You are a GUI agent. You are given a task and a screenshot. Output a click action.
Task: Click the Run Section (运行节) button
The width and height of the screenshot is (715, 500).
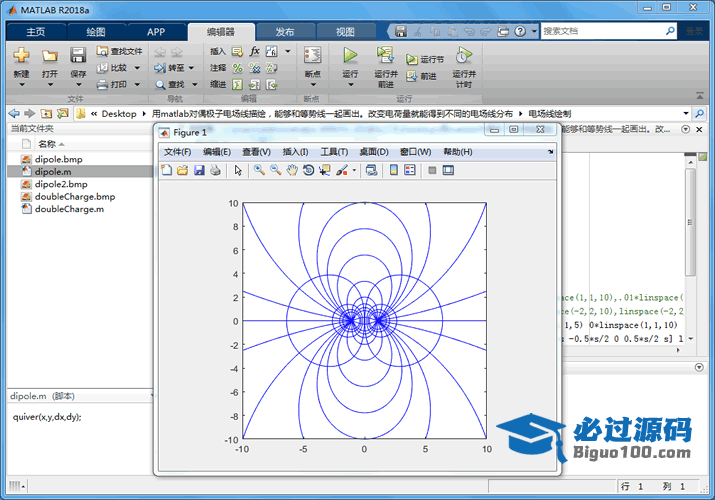[x=425, y=59]
